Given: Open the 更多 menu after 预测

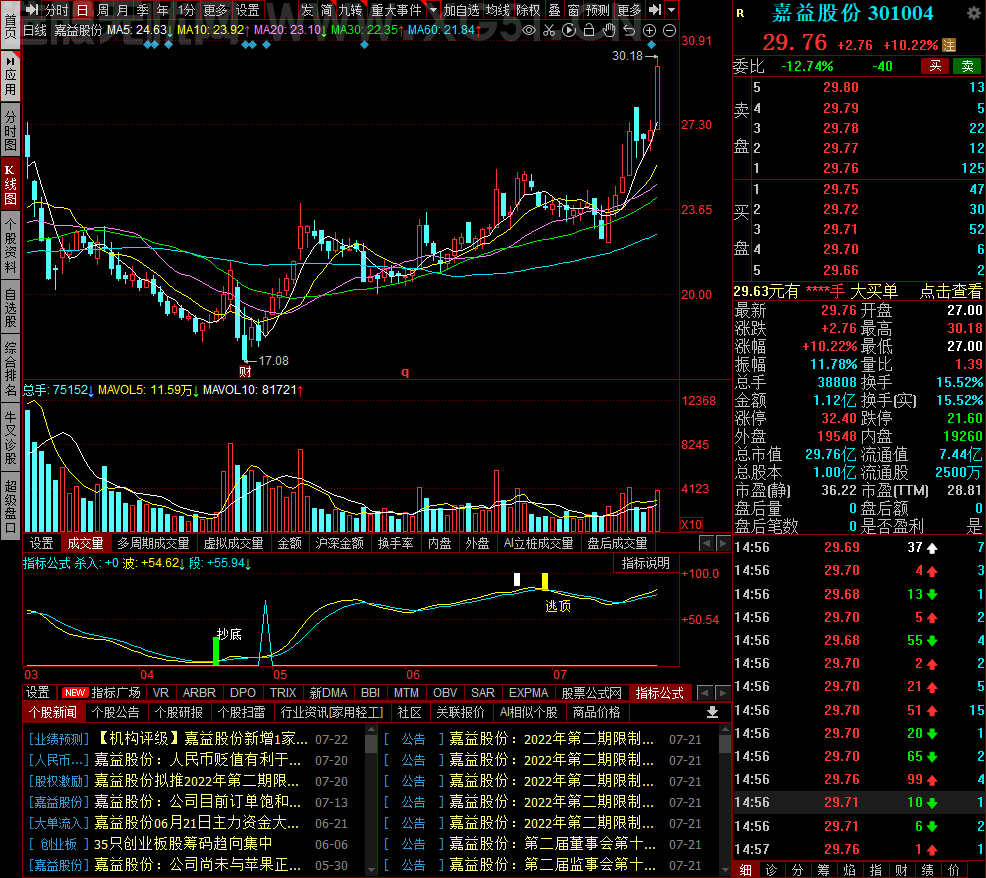Looking at the screenshot, I should tap(629, 10).
